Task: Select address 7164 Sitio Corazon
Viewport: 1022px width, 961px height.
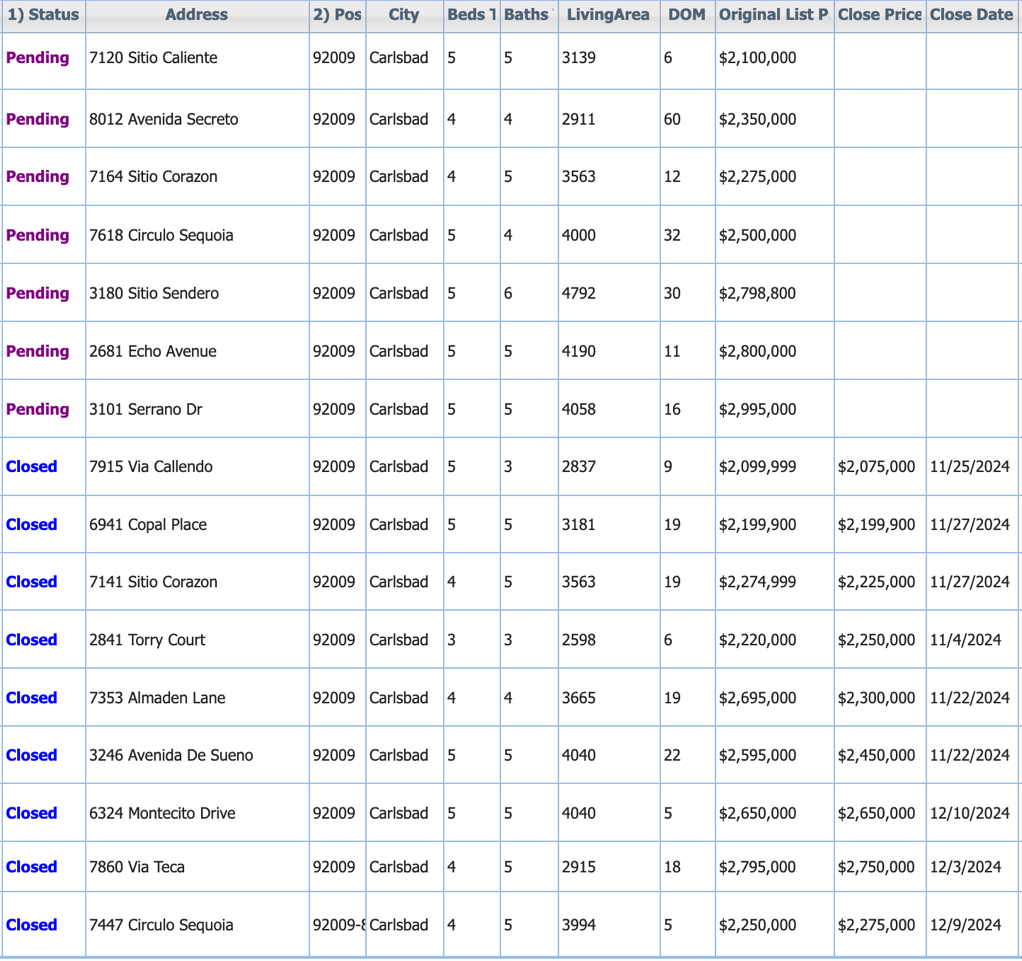Action: (x=153, y=177)
